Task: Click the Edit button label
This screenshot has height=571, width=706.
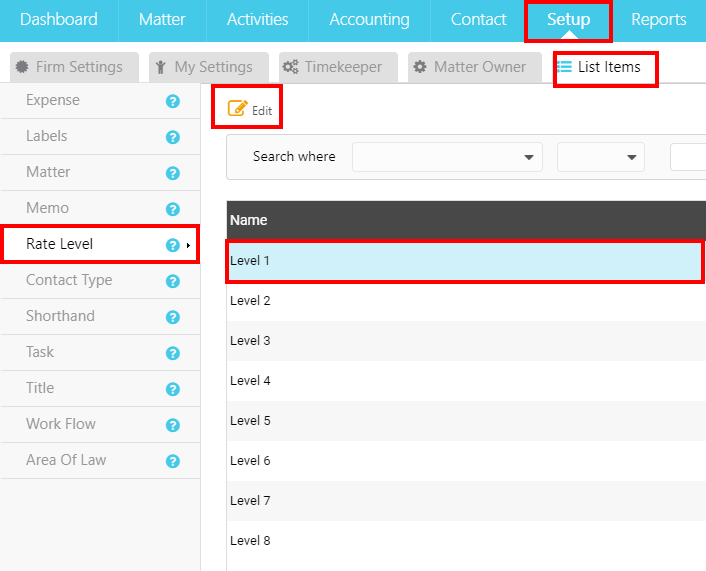Action: coord(262,111)
